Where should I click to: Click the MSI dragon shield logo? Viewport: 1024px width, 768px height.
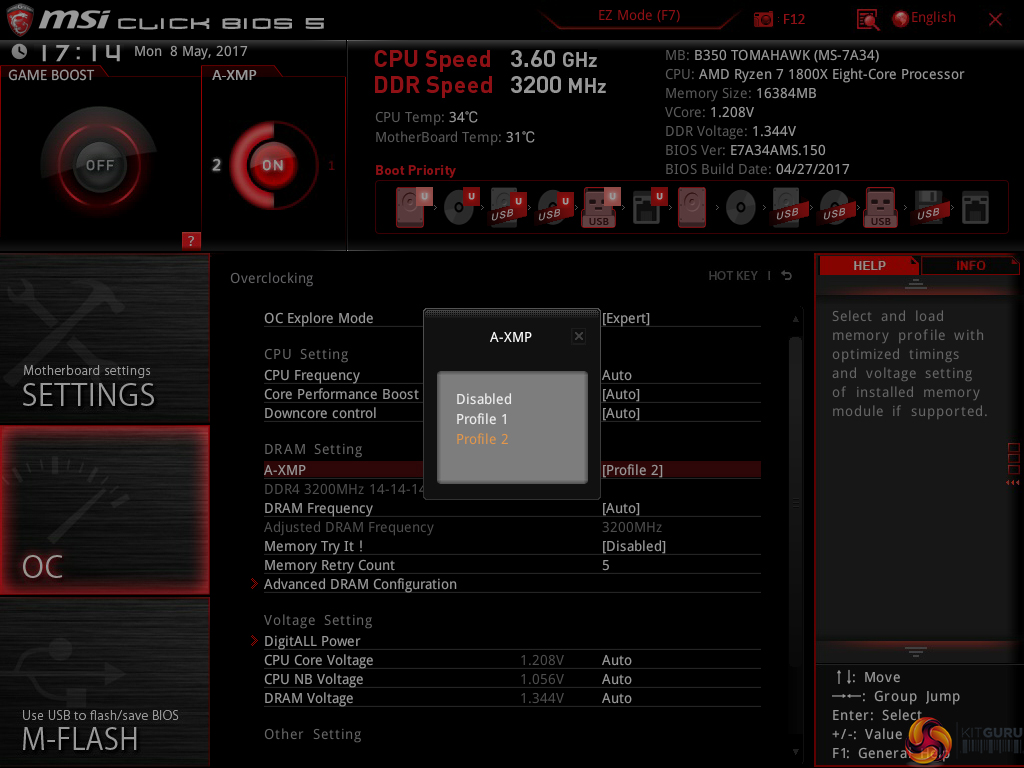[19, 20]
